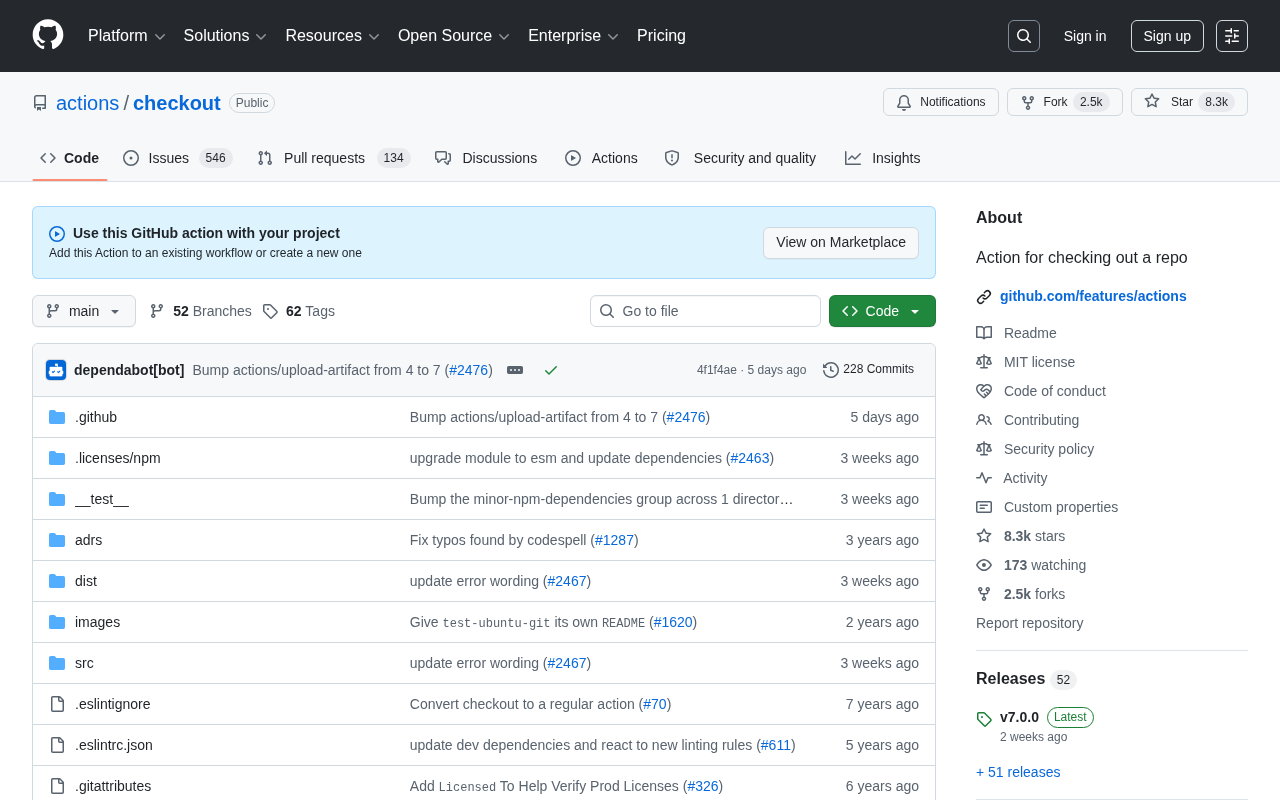The width and height of the screenshot is (1280, 800).
Task: Click the scale icon beside MIT license
Action: click(x=984, y=362)
